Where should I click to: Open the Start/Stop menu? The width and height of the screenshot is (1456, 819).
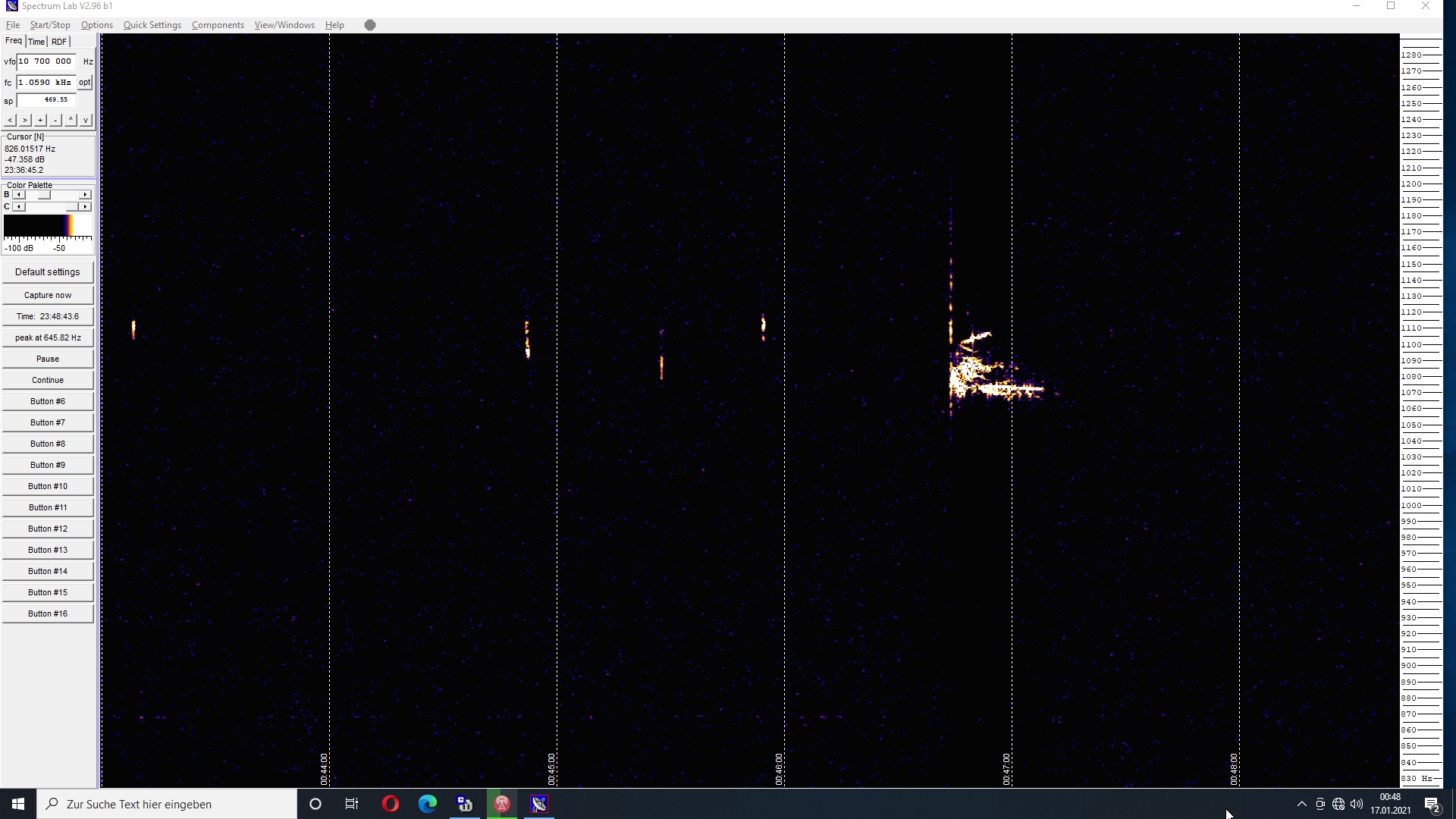[50, 25]
